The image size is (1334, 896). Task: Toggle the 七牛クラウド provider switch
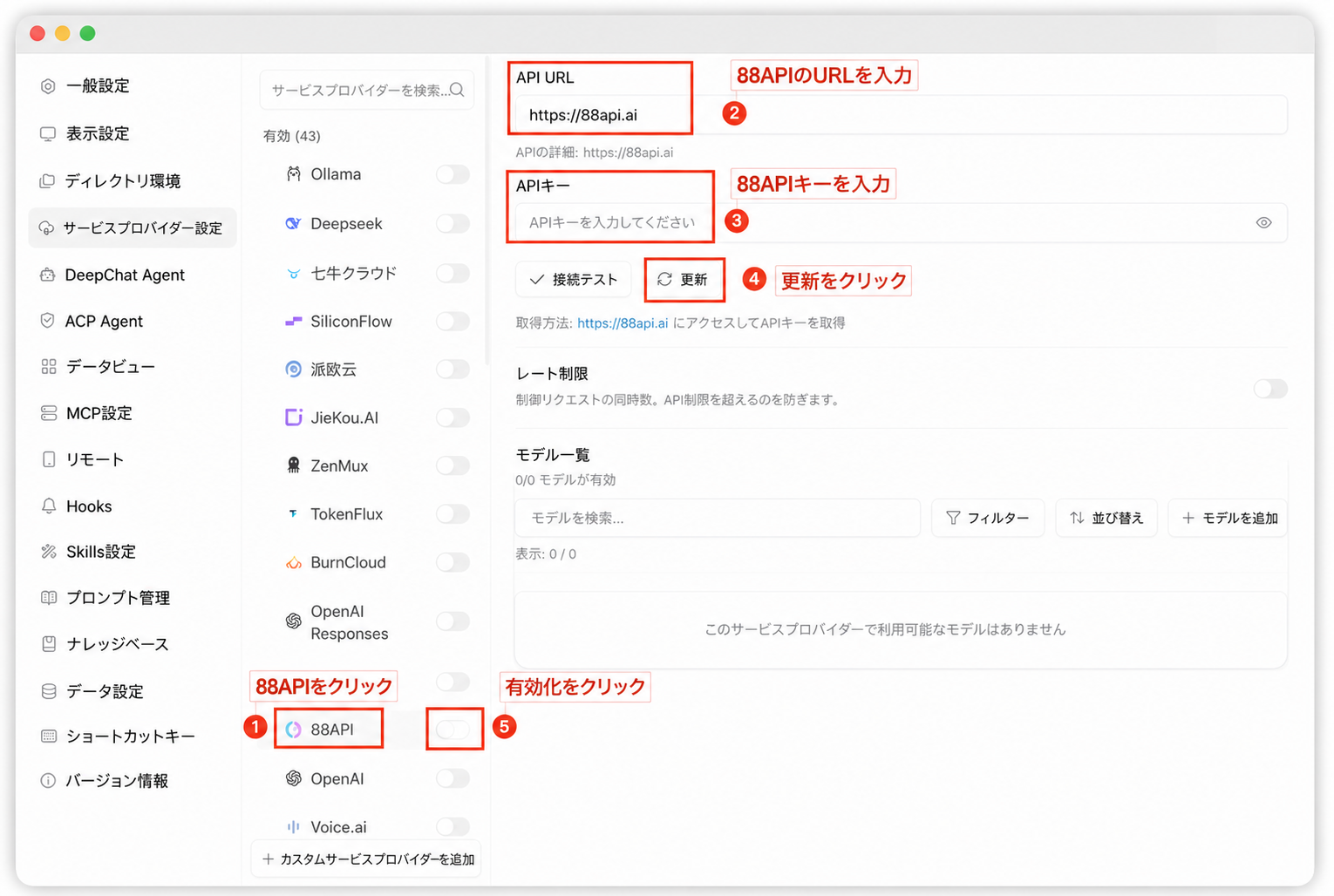point(453,274)
